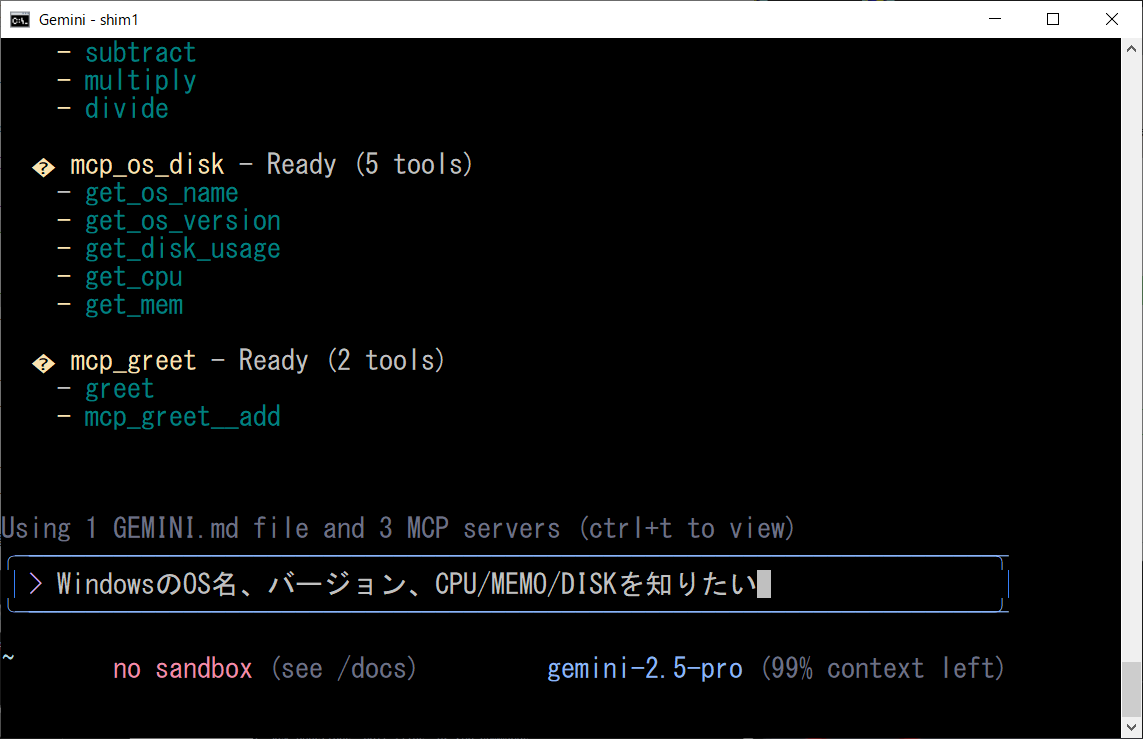Image resolution: width=1143 pixels, height=739 pixels.
Task: Select the get_os_version tool entry
Action: click(182, 221)
